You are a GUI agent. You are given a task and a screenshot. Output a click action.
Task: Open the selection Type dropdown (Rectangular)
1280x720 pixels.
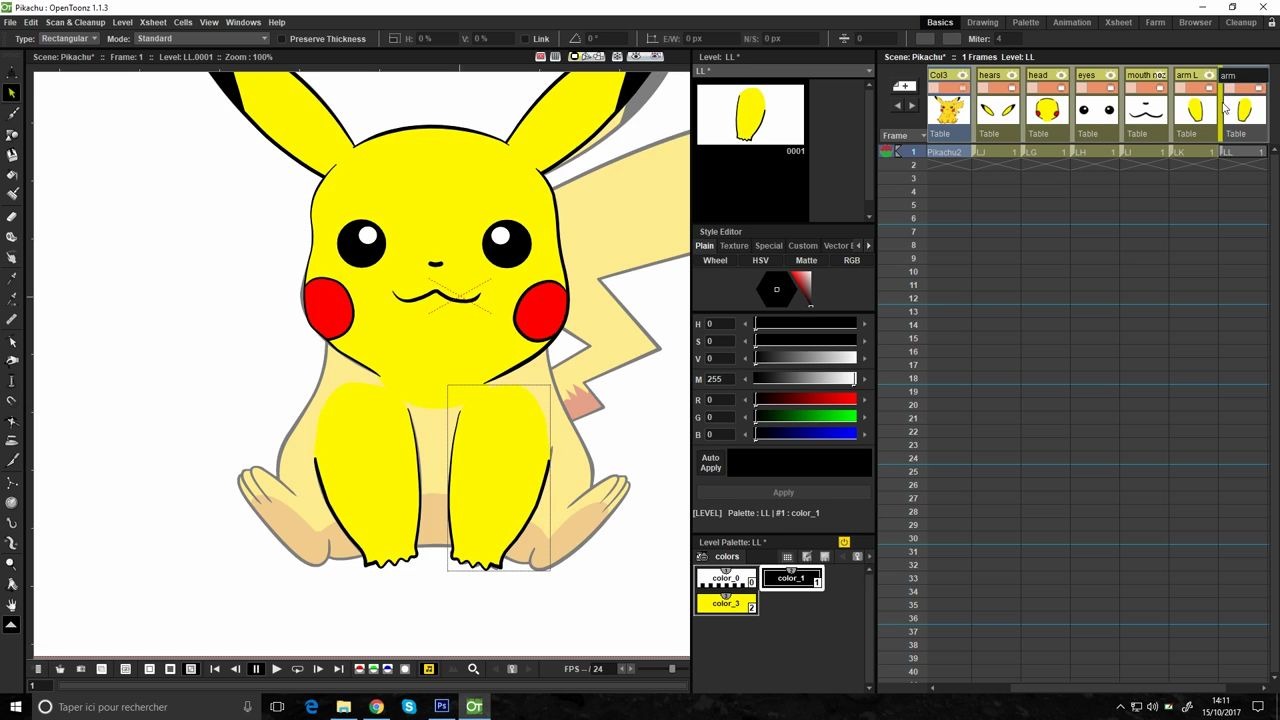pyautogui.click(x=70, y=38)
